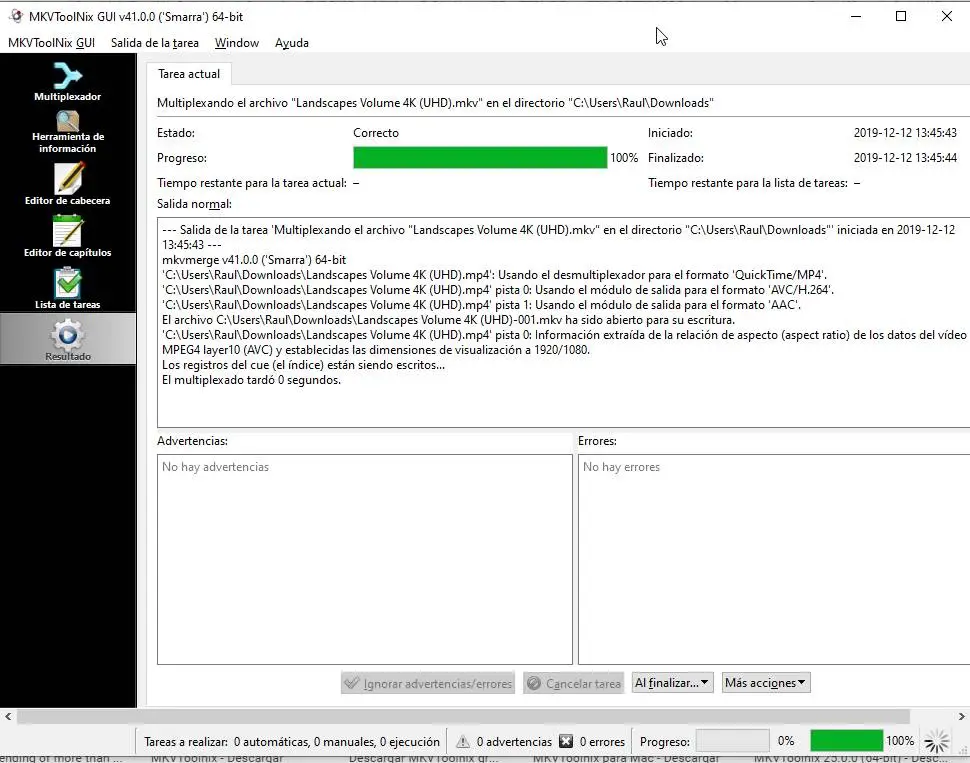
Task: Open the Editor de cabecera tool
Action: 67,184
